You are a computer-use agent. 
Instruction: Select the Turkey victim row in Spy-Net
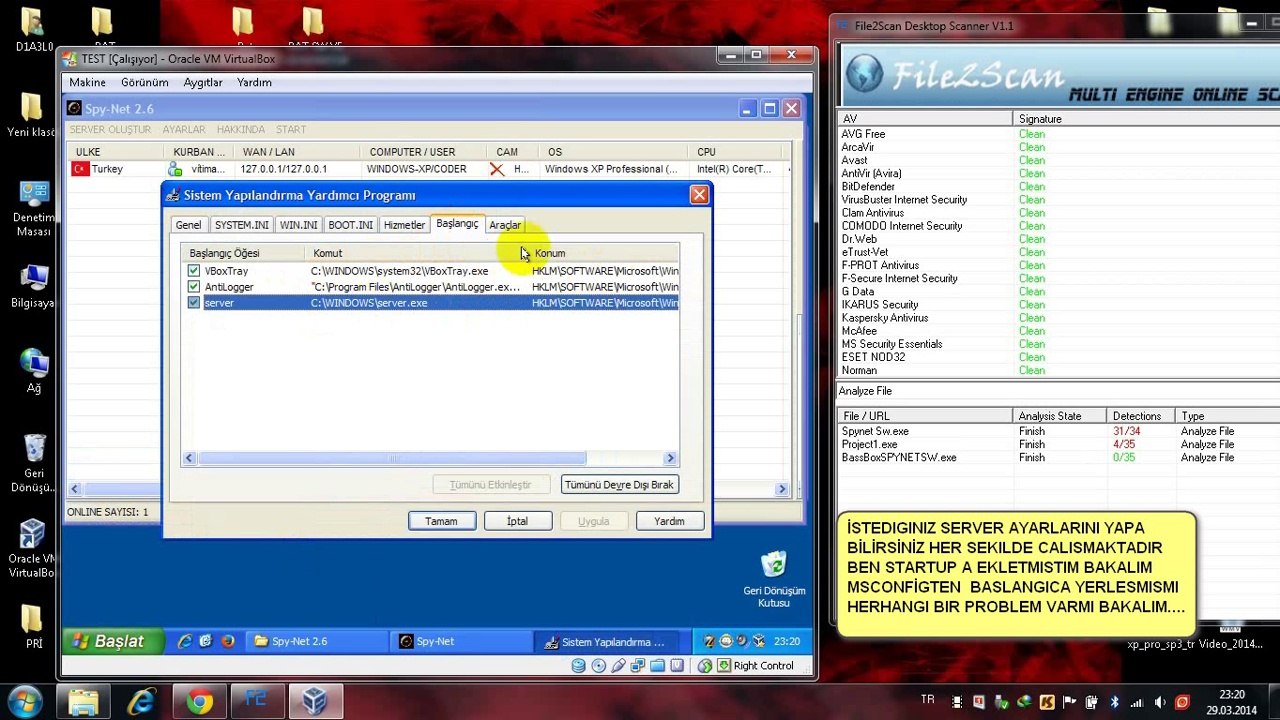pyautogui.click(x=429, y=169)
